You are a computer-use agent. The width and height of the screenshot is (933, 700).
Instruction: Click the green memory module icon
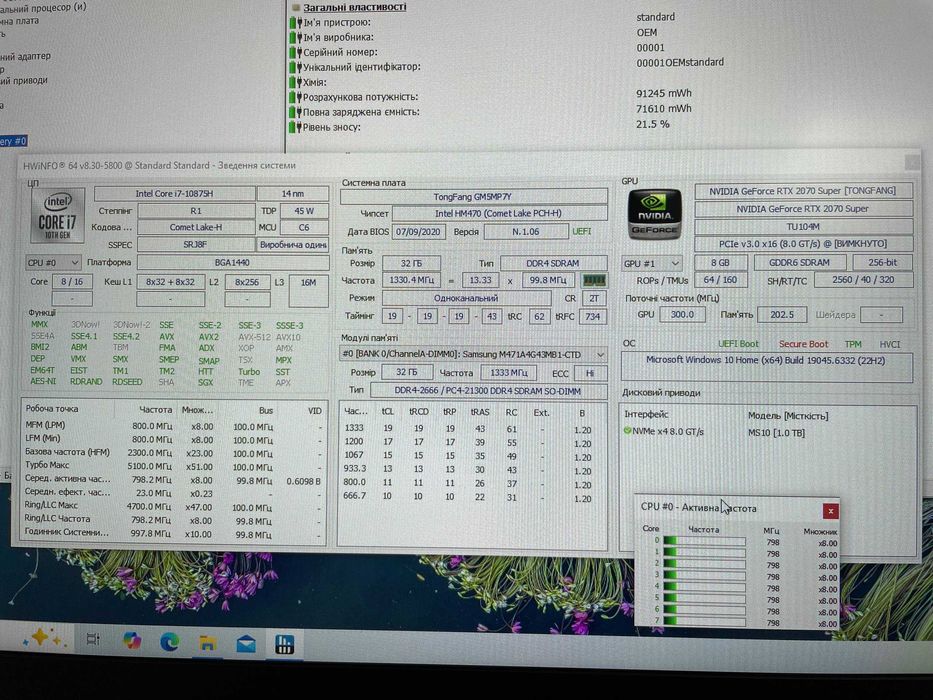click(594, 280)
